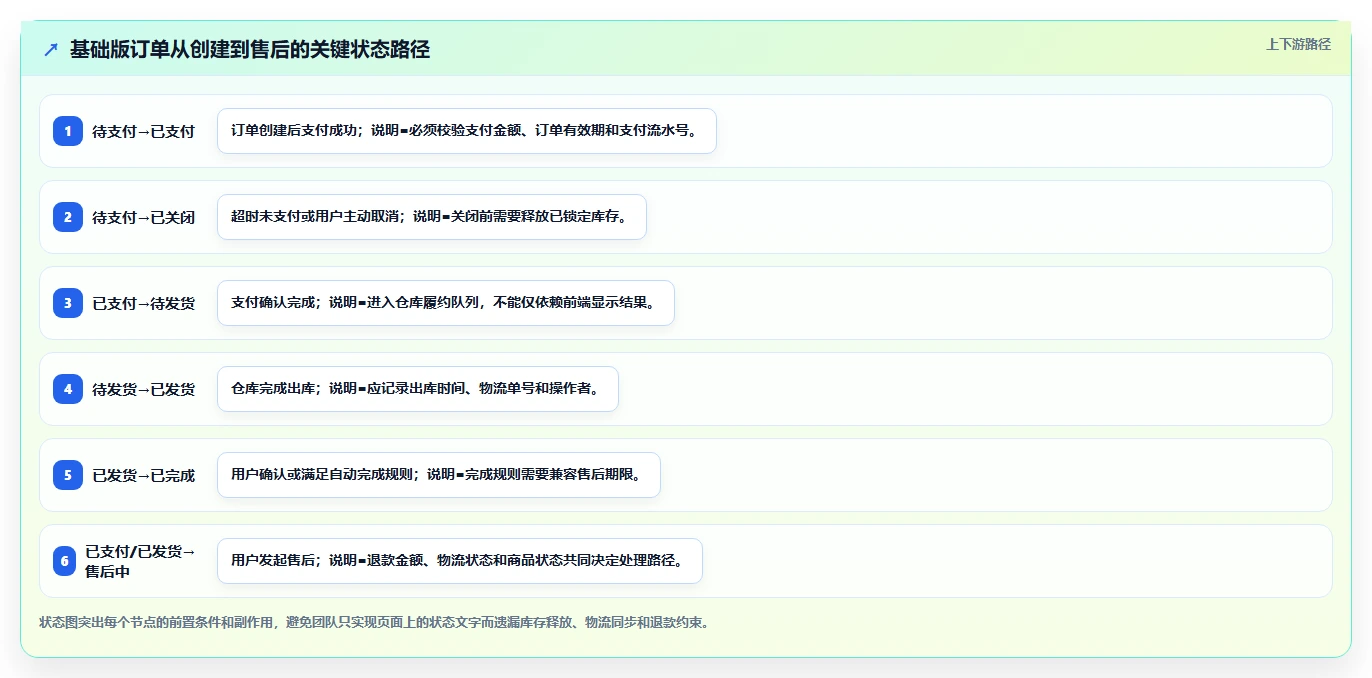Screen dimensions: 1372x678
Task: Click the 上下游路径 label in header
Action: point(1298,44)
